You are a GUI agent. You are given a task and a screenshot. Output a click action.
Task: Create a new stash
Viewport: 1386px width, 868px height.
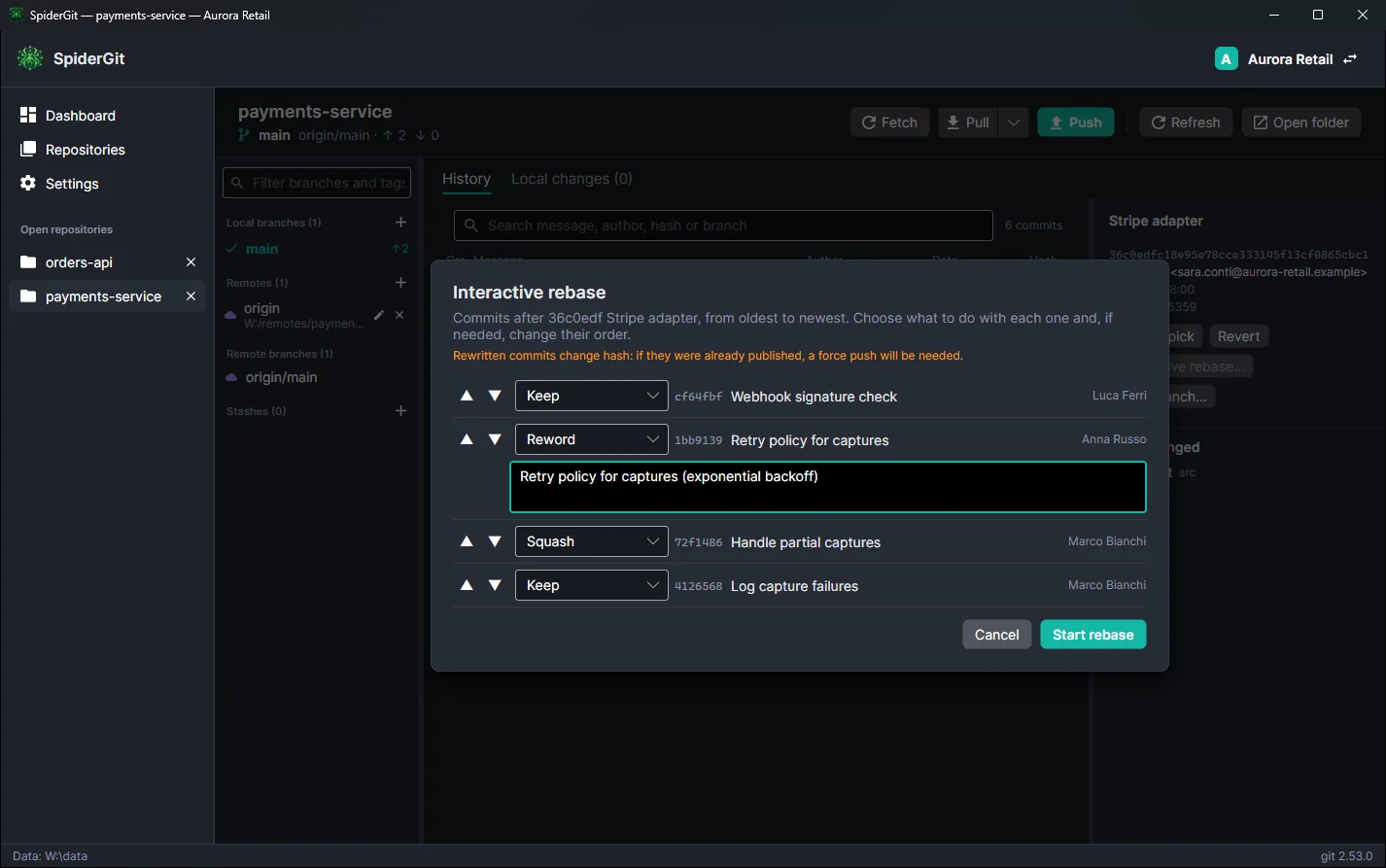(x=400, y=411)
